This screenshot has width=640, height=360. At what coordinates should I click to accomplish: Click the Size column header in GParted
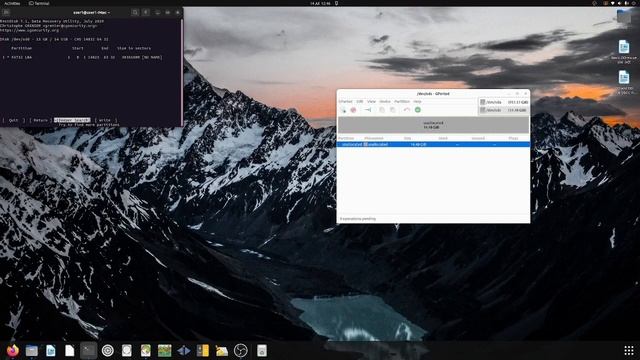pyautogui.click(x=407, y=138)
